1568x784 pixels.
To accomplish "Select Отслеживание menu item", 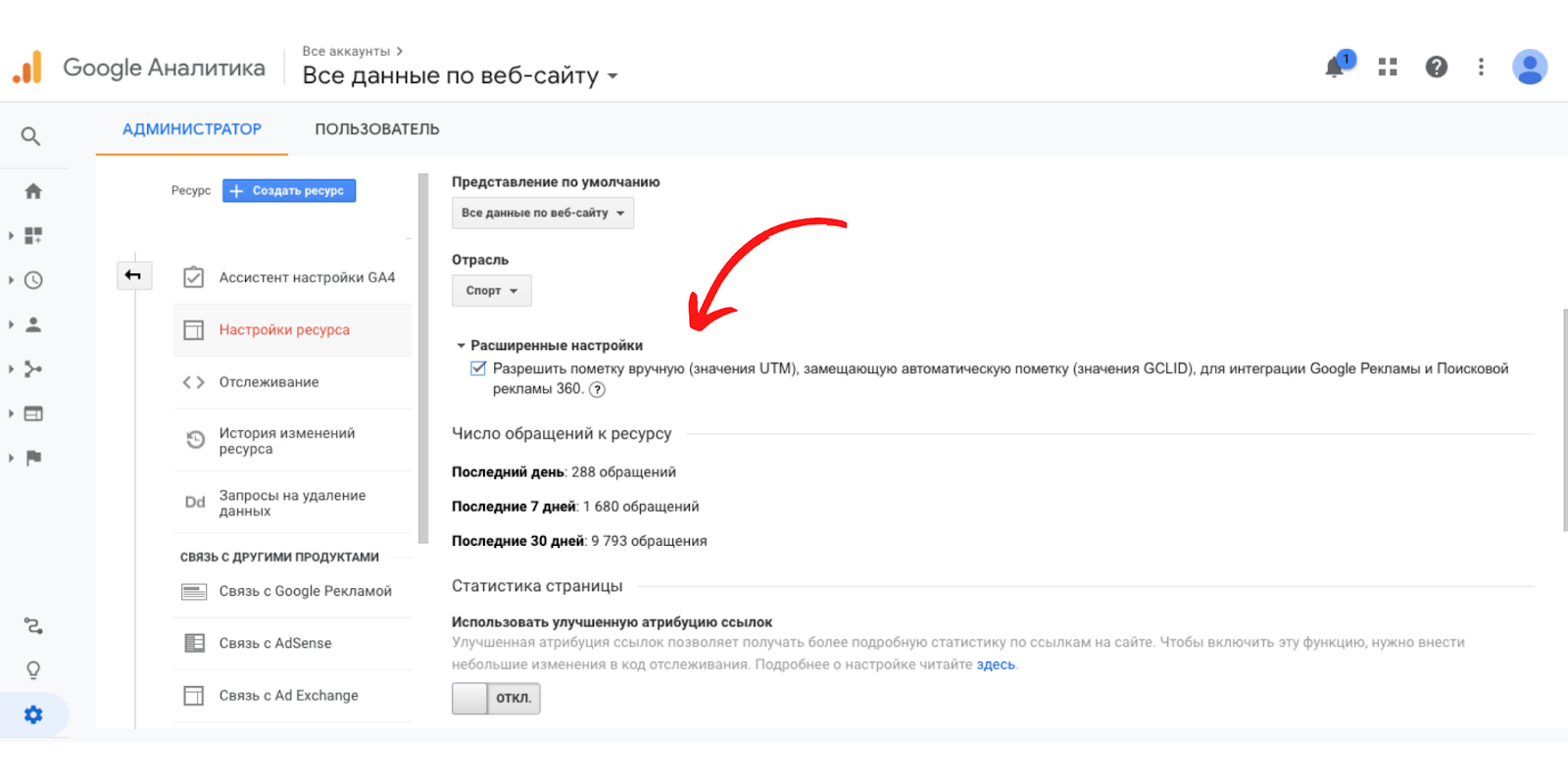I will (269, 382).
